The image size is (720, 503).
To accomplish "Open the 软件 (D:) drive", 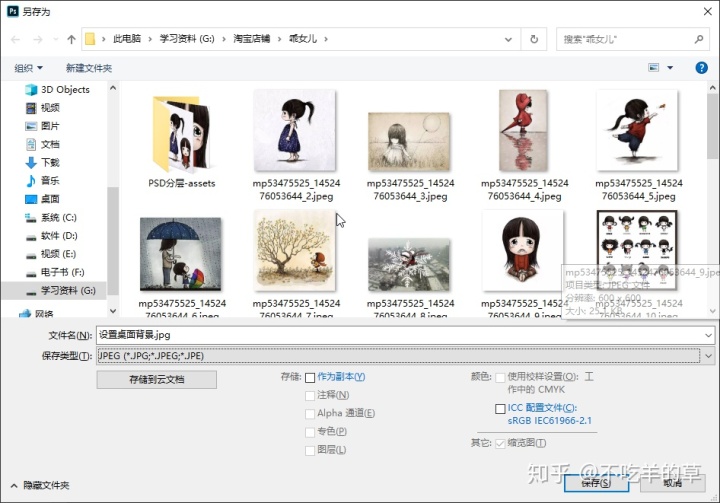I will pos(51,236).
